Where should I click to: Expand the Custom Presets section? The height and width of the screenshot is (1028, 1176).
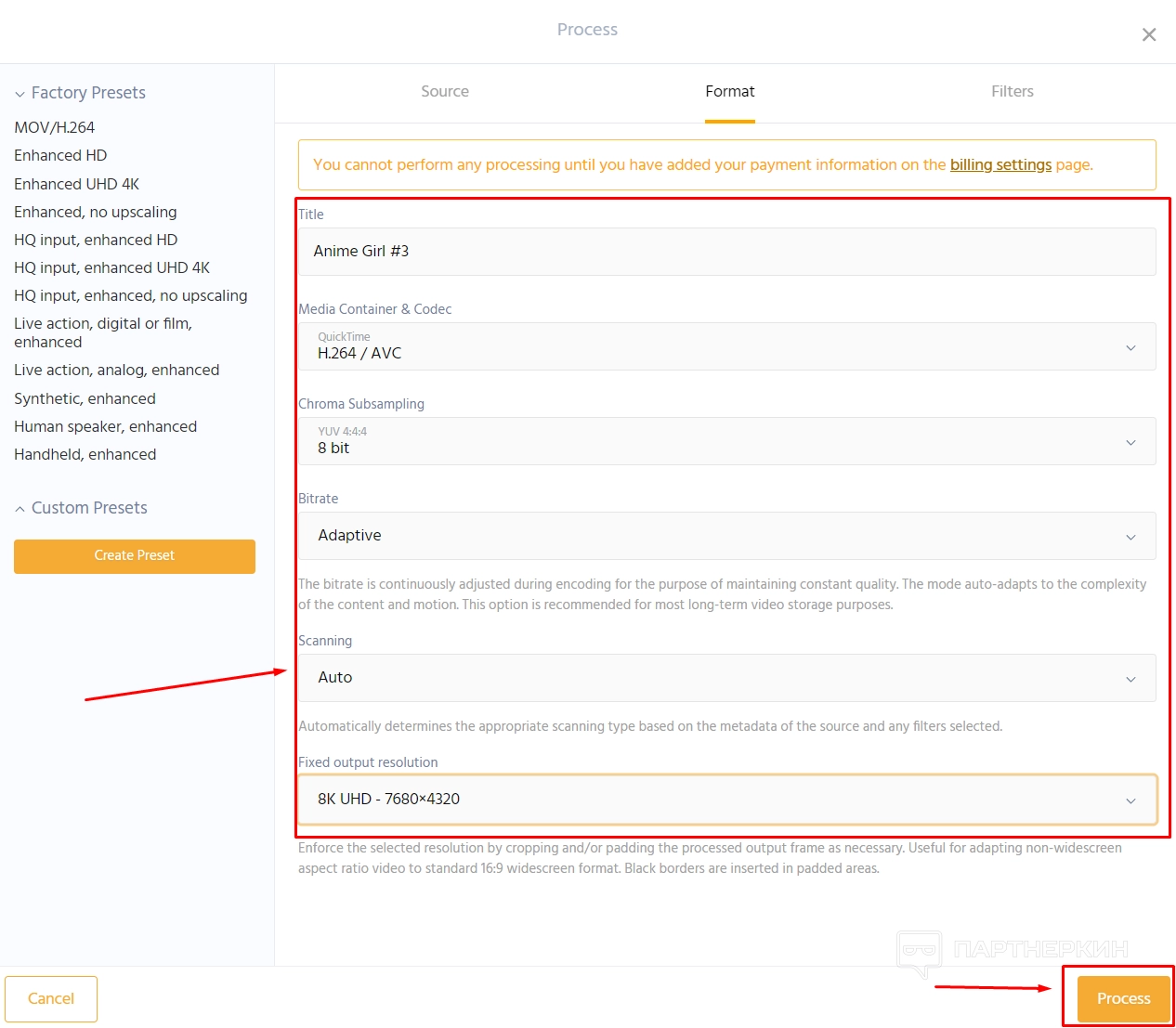(81, 508)
